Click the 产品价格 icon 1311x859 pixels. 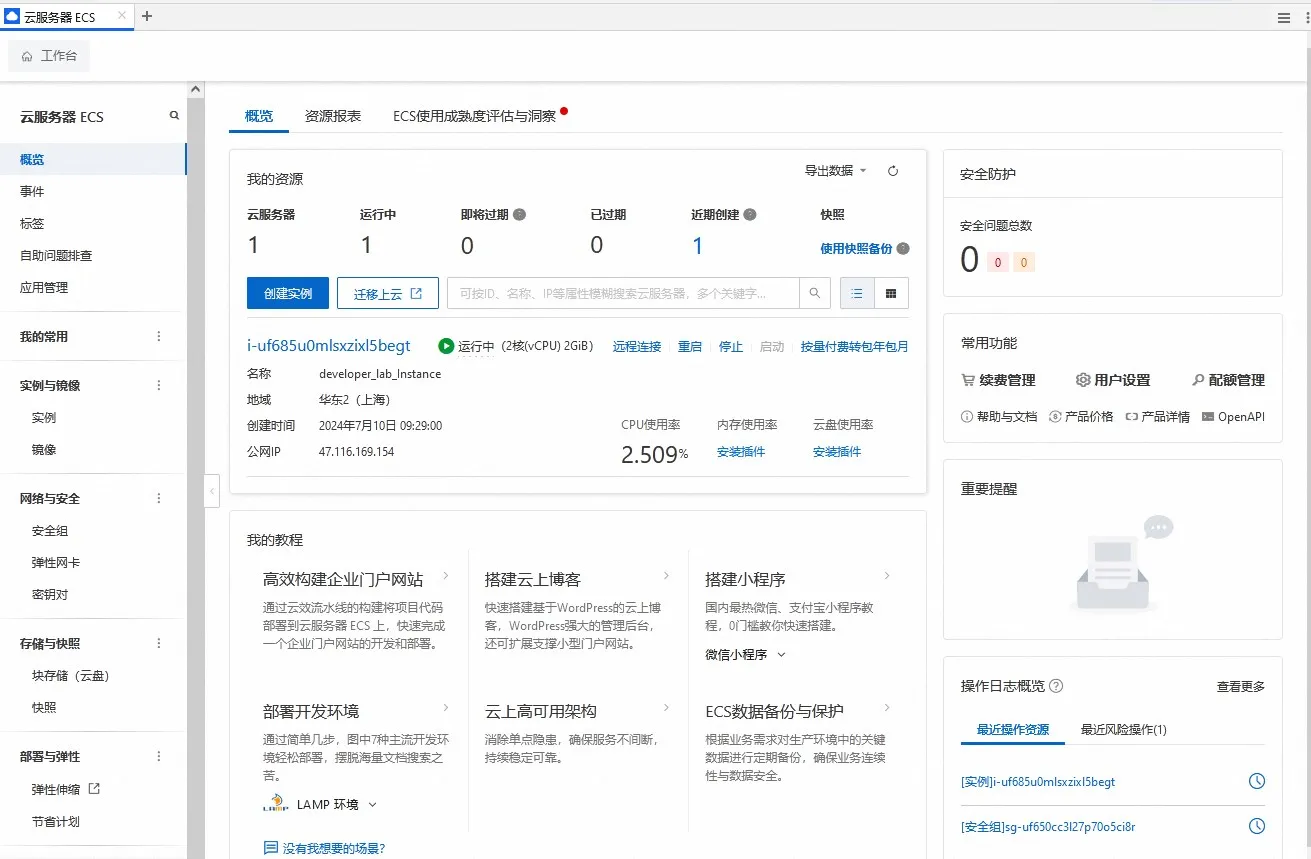[1055, 416]
